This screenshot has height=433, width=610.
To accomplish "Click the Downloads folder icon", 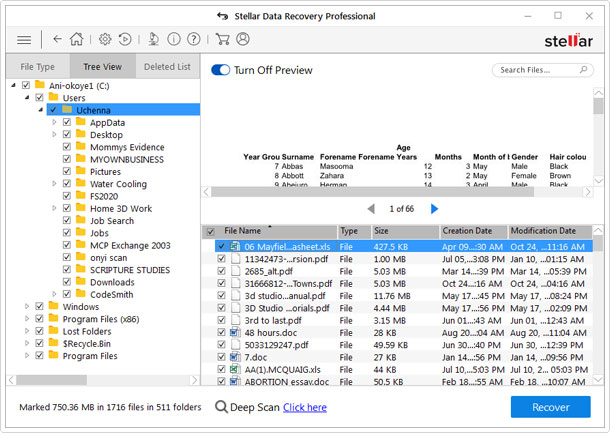I will coord(81,281).
